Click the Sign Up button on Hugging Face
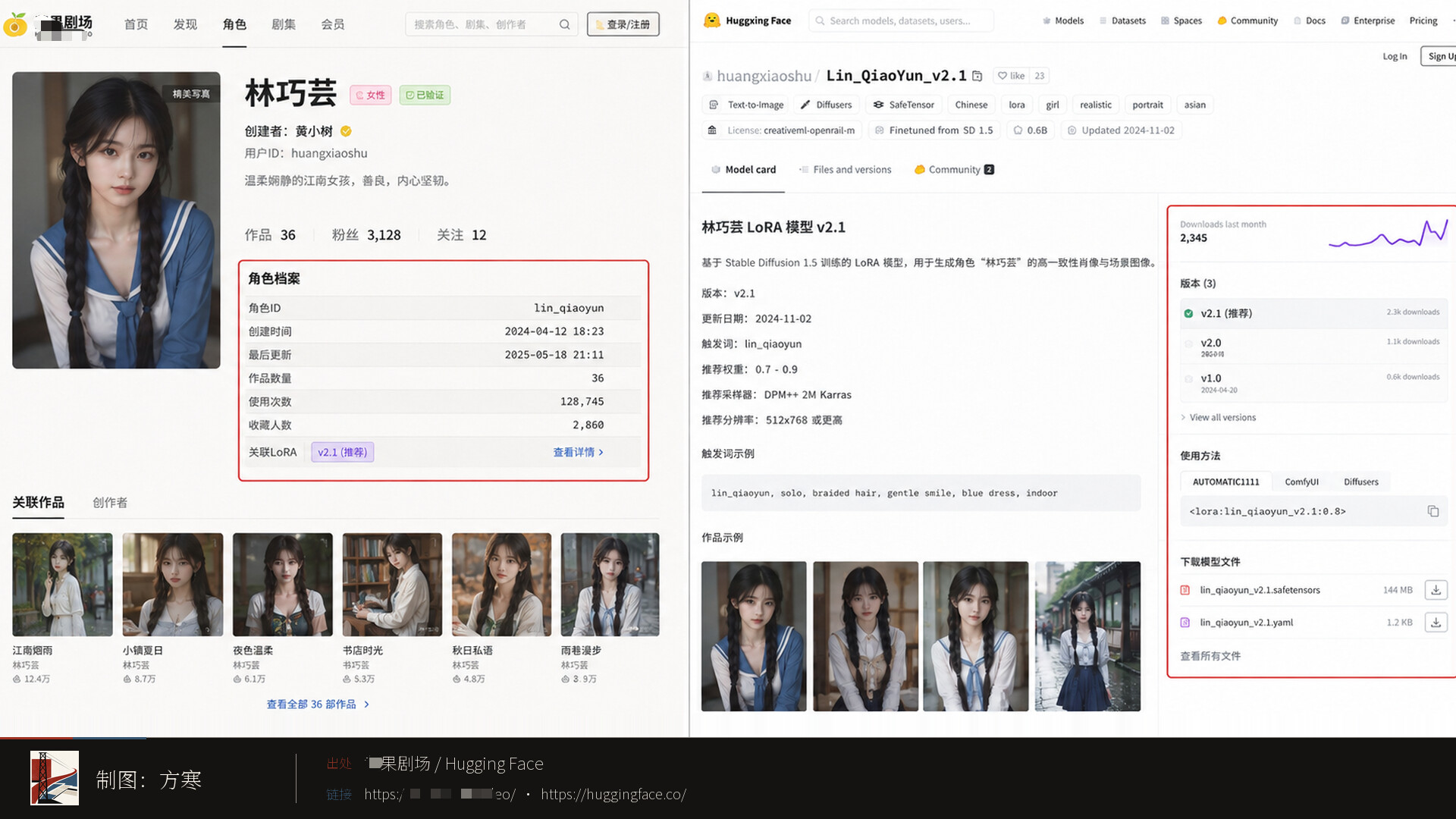The height and width of the screenshot is (819, 1456). click(x=1440, y=56)
